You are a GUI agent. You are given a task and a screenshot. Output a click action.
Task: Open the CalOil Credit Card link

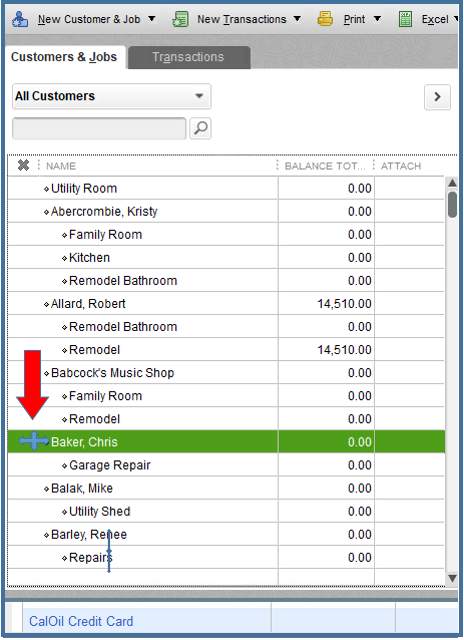(x=81, y=621)
